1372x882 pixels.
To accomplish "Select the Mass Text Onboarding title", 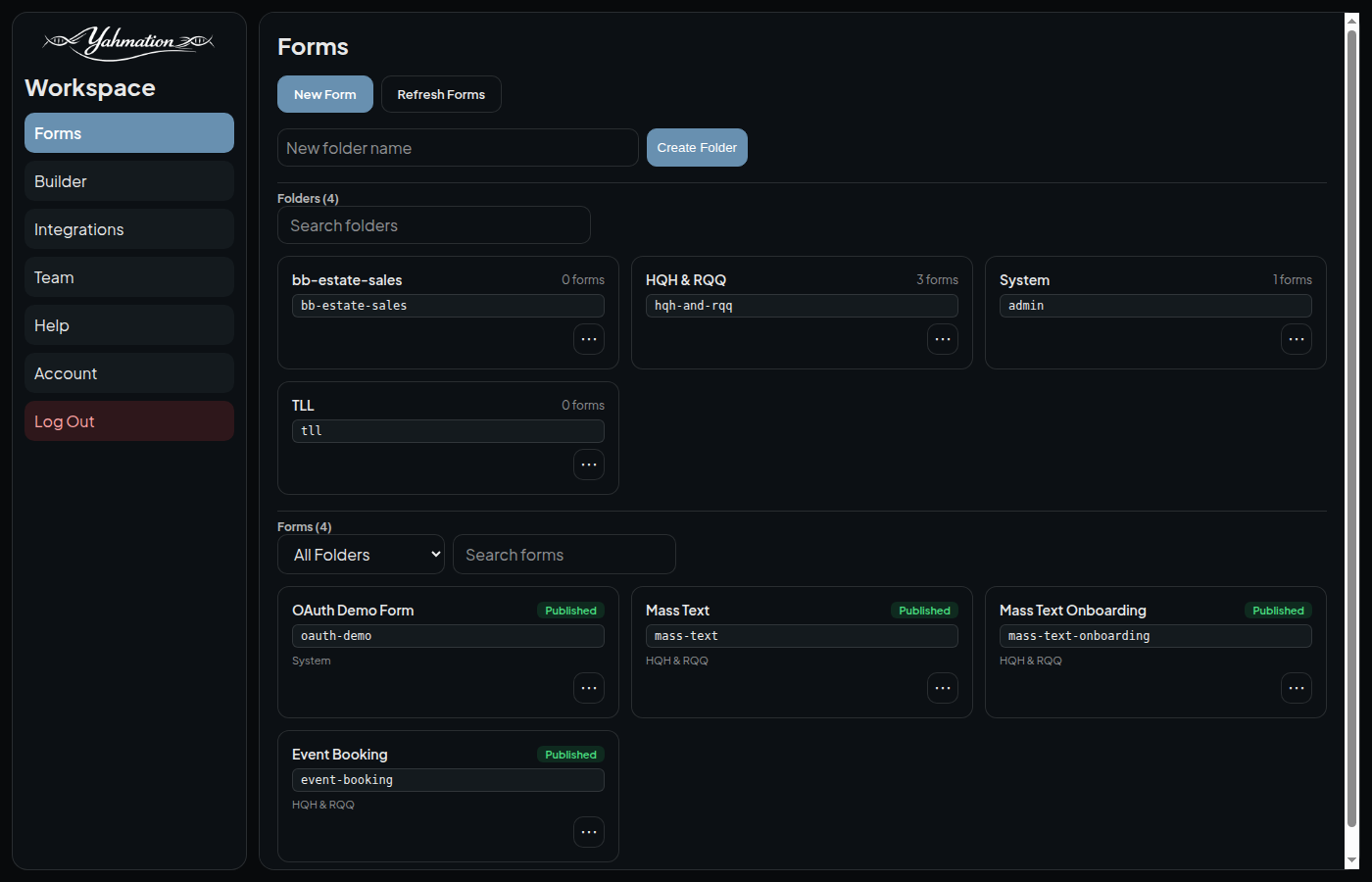I will click(x=1073, y=611).
